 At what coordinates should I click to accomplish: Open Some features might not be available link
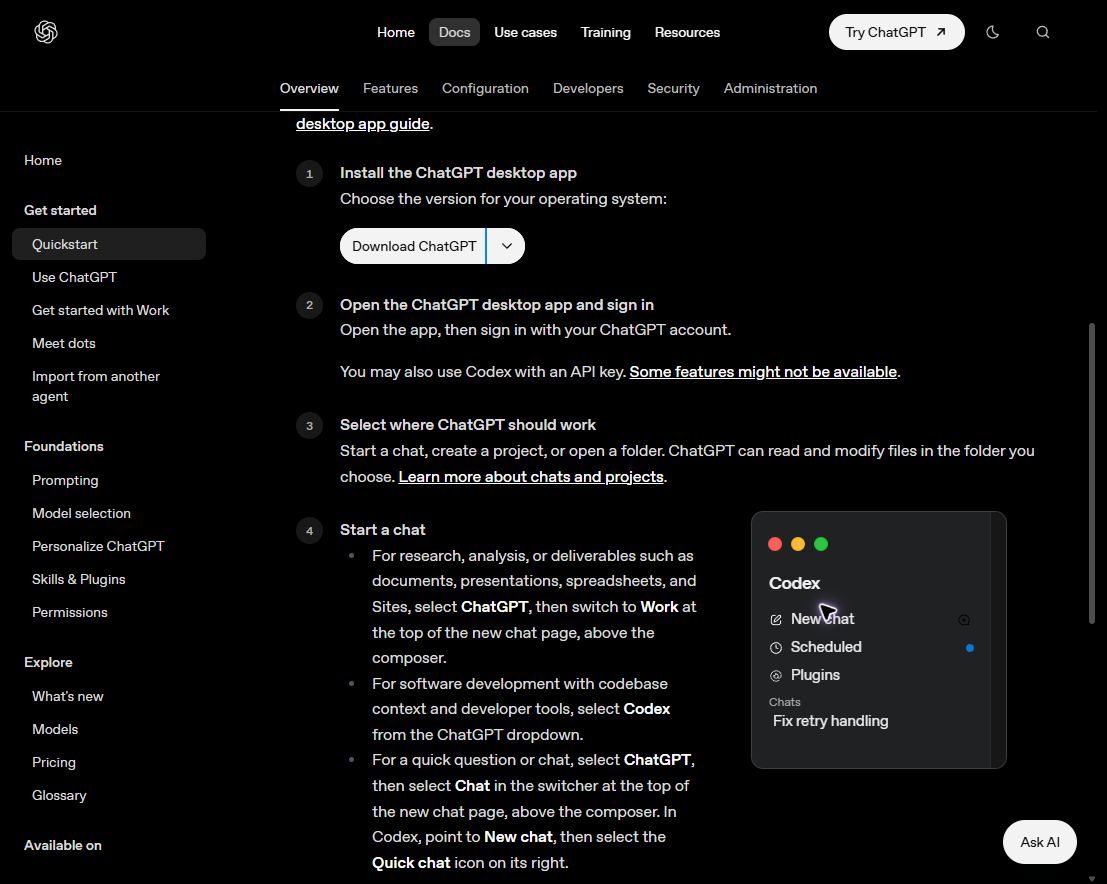coord(763,371)
